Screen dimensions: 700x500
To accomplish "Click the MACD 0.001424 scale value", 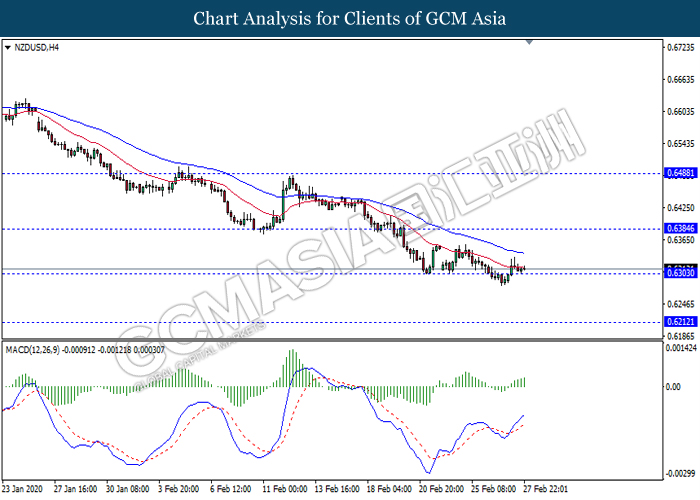I will click(681, 348).
